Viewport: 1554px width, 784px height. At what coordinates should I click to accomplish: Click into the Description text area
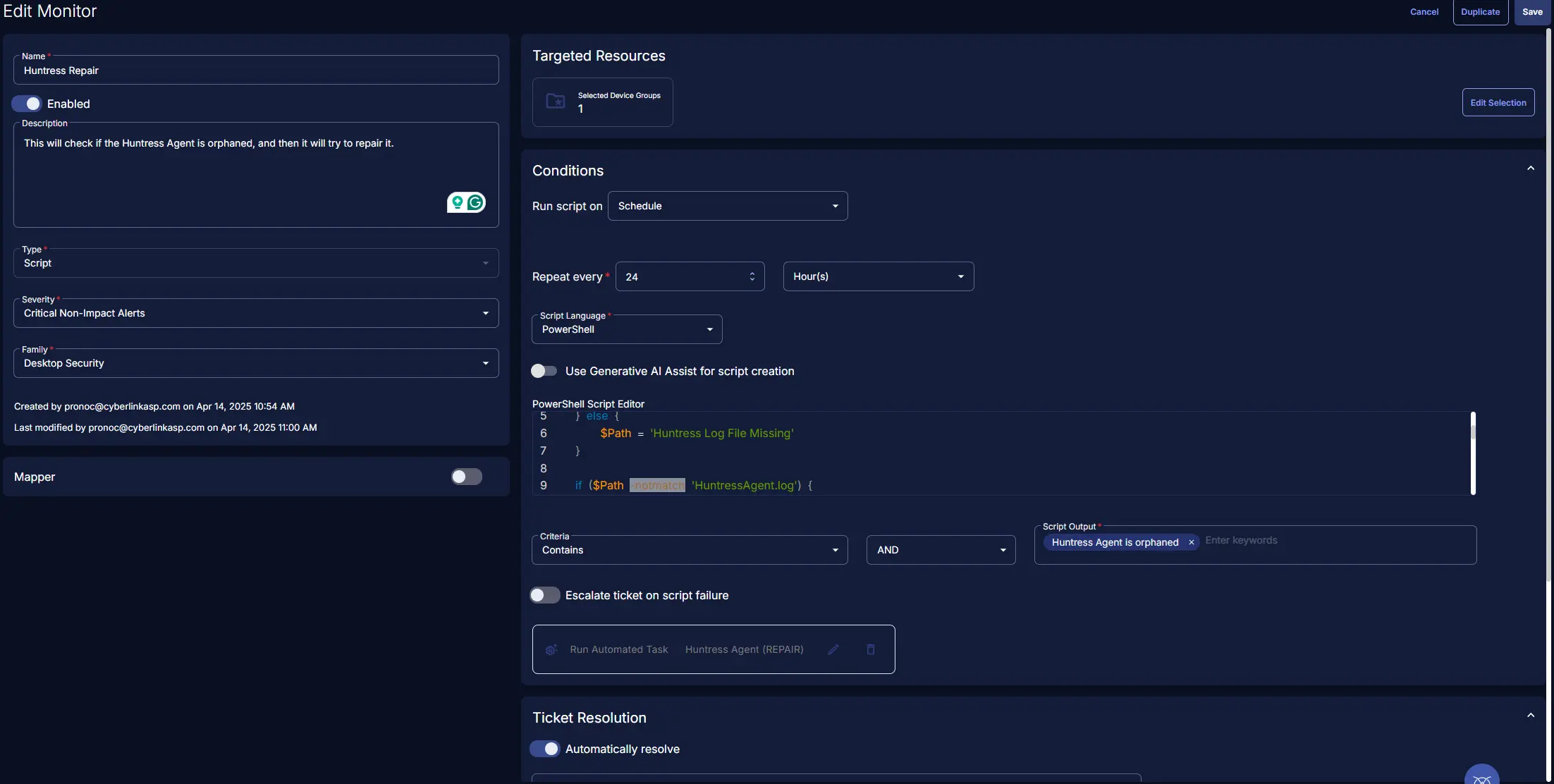click(x=256, y=175)
